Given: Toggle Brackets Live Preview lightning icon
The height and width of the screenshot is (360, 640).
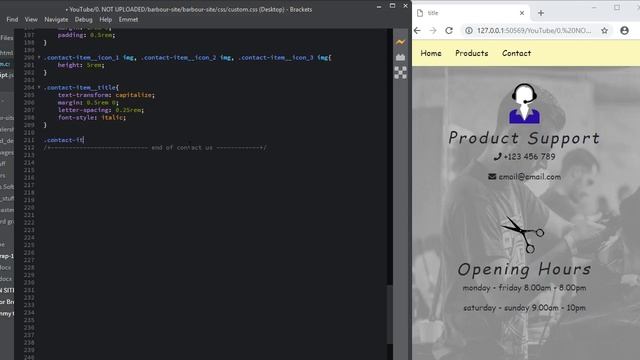Looking at the screenshot, I should click(400, 42).
